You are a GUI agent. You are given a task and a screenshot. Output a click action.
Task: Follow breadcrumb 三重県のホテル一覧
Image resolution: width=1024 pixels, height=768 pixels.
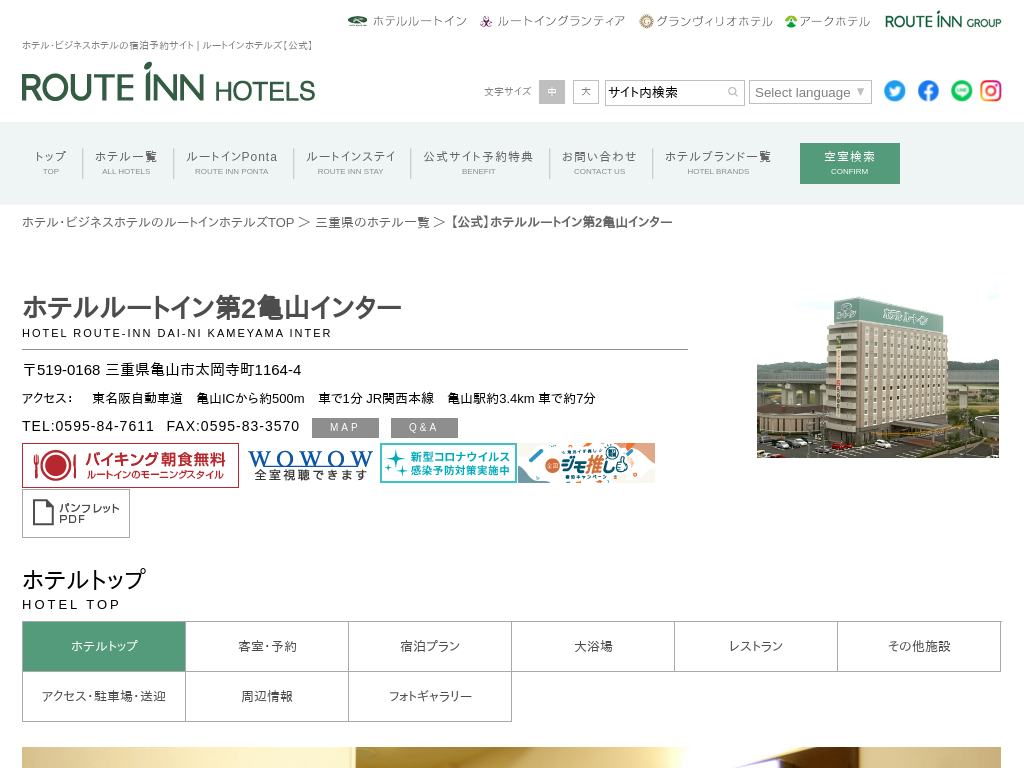click(x=372, y=222)
